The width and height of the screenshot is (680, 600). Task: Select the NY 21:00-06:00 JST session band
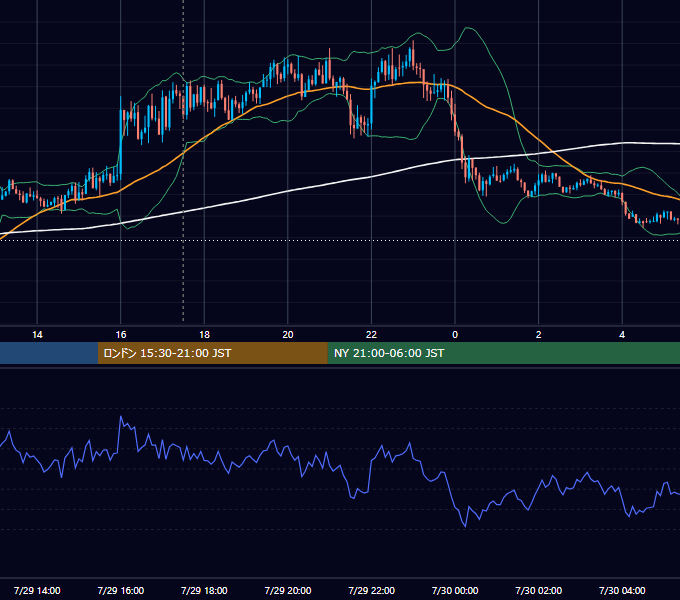tap(503, 353)
